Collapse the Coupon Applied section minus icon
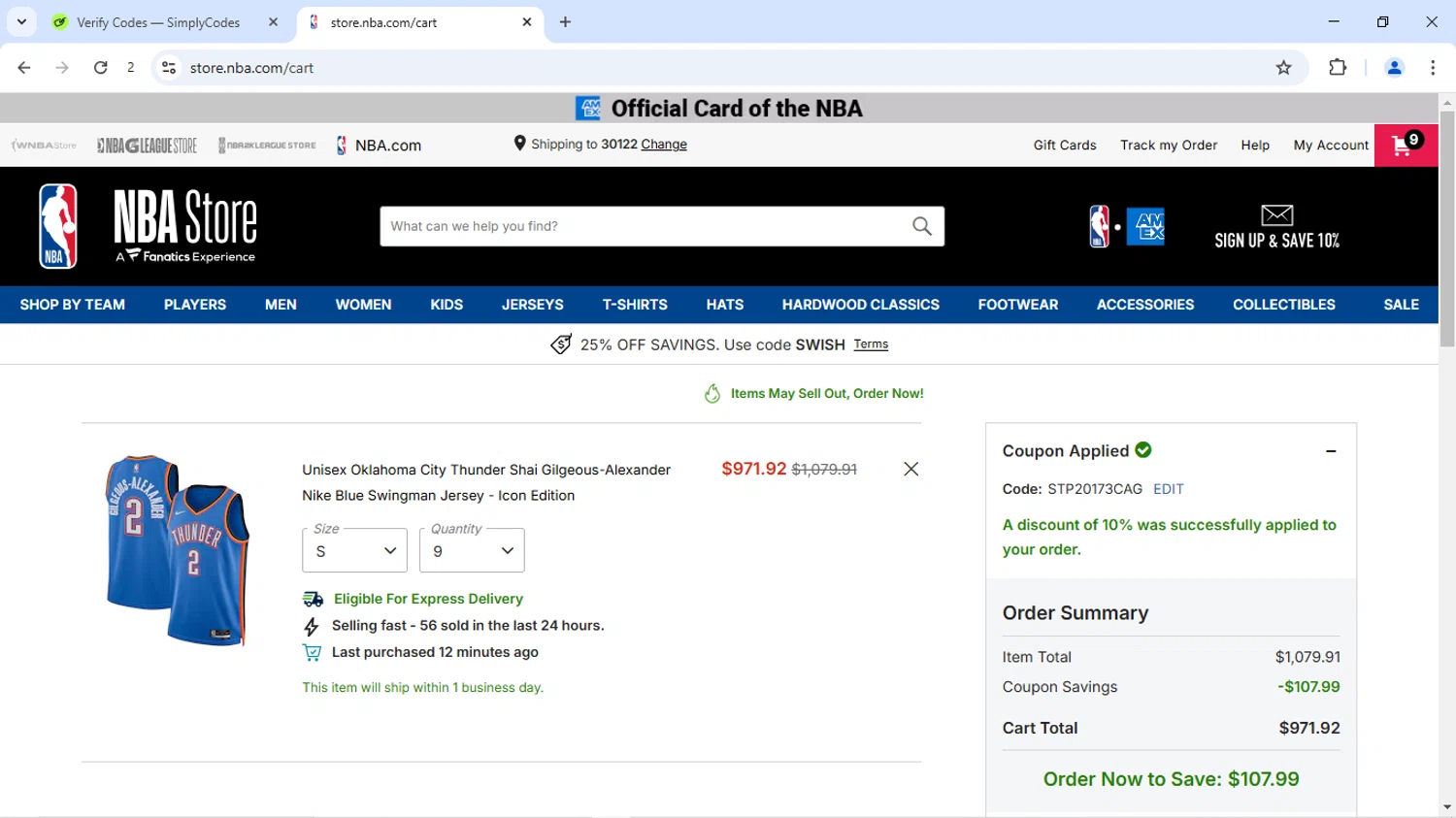 pos(1331,451)
